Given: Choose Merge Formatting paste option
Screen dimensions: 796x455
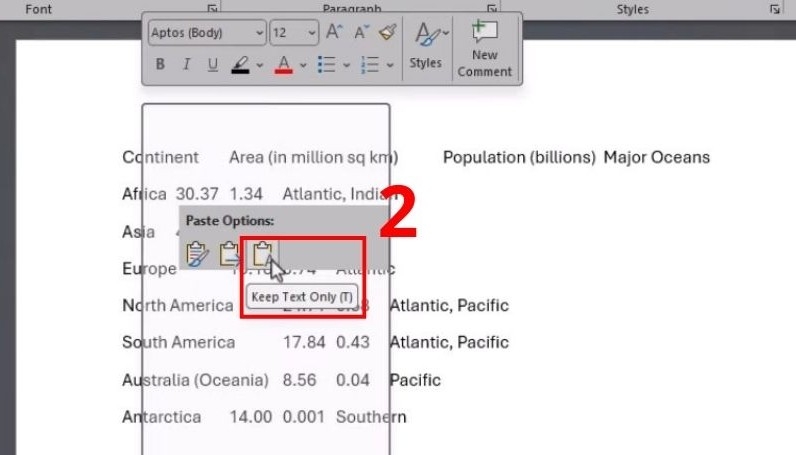Looking at the screenshot, I should 229,253.
